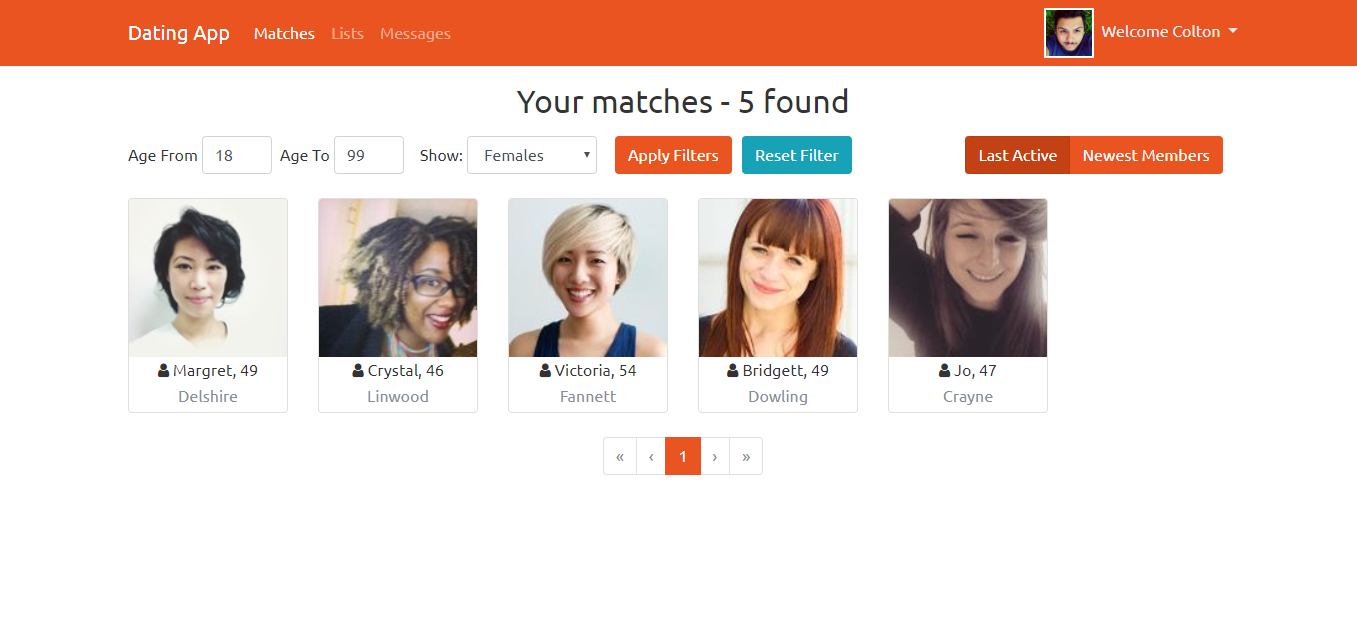This screenshot has height=618, width=1357.
Task: Click the Reset Filter button
Action: 797,155
